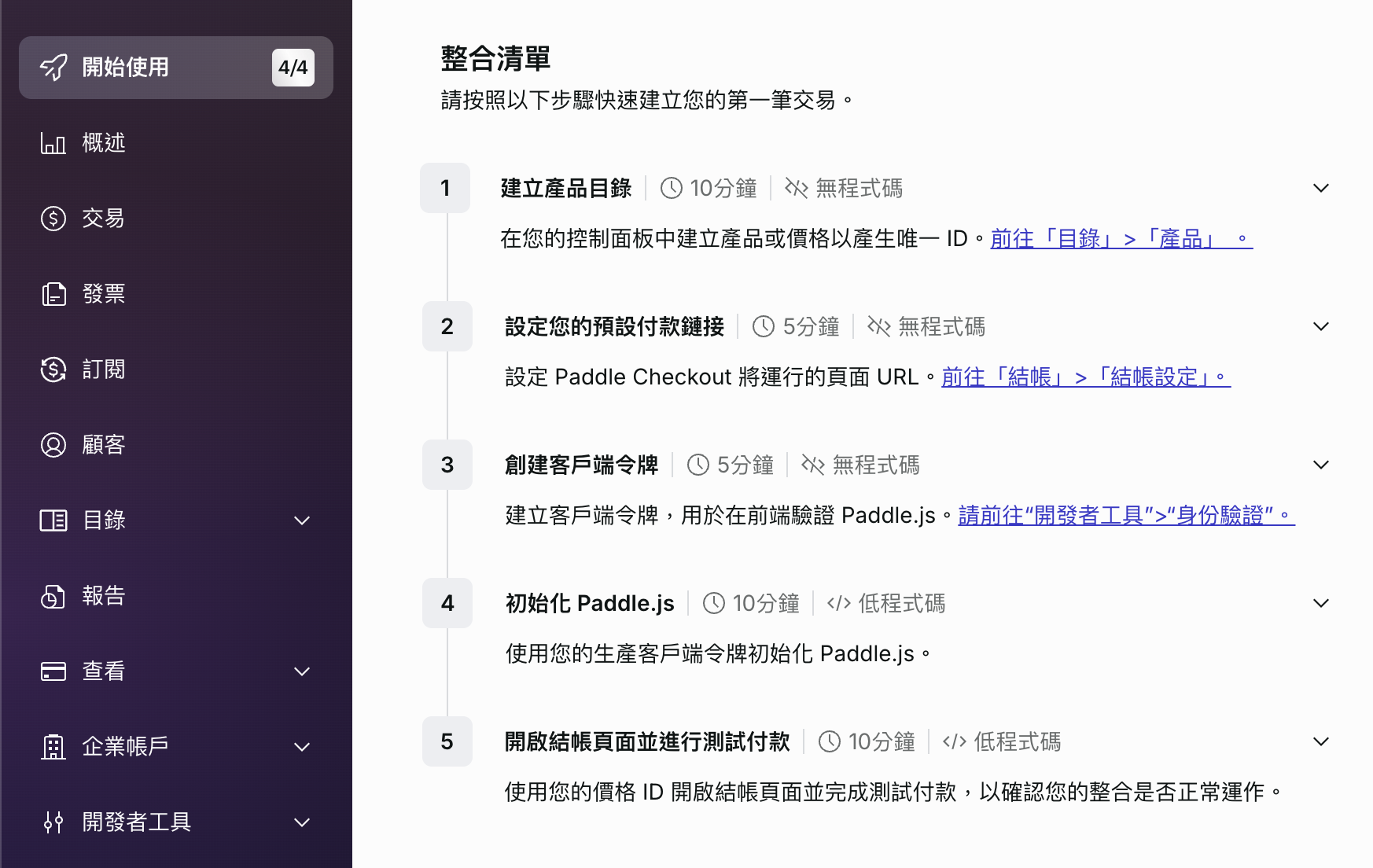Click the step number 2 box
Screen dimensions: 1373x868
click(x=447, y=326)
